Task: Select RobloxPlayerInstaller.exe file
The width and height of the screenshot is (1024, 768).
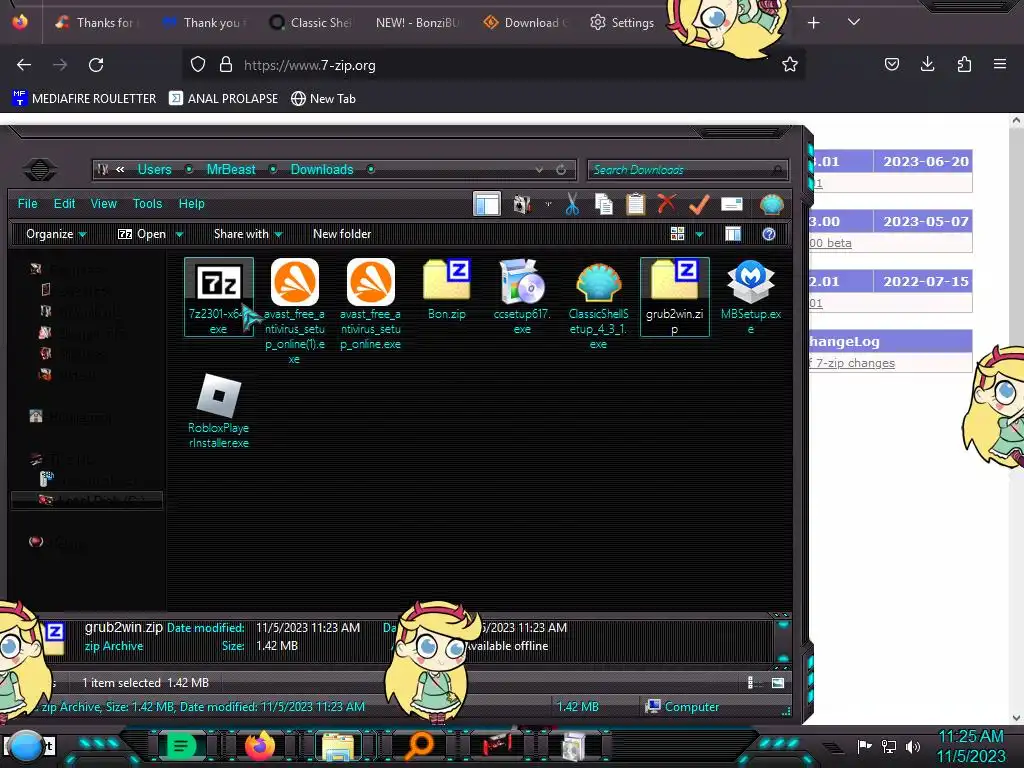Action: coord(218,411)
